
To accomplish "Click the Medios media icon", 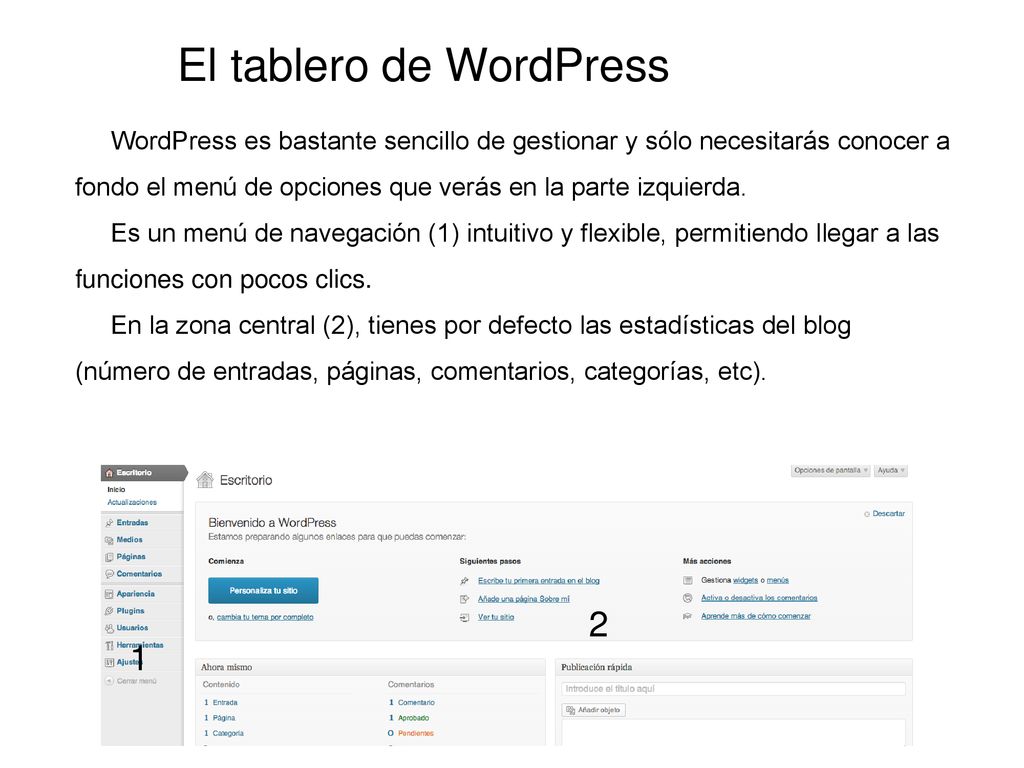I will tap(109, 540).
